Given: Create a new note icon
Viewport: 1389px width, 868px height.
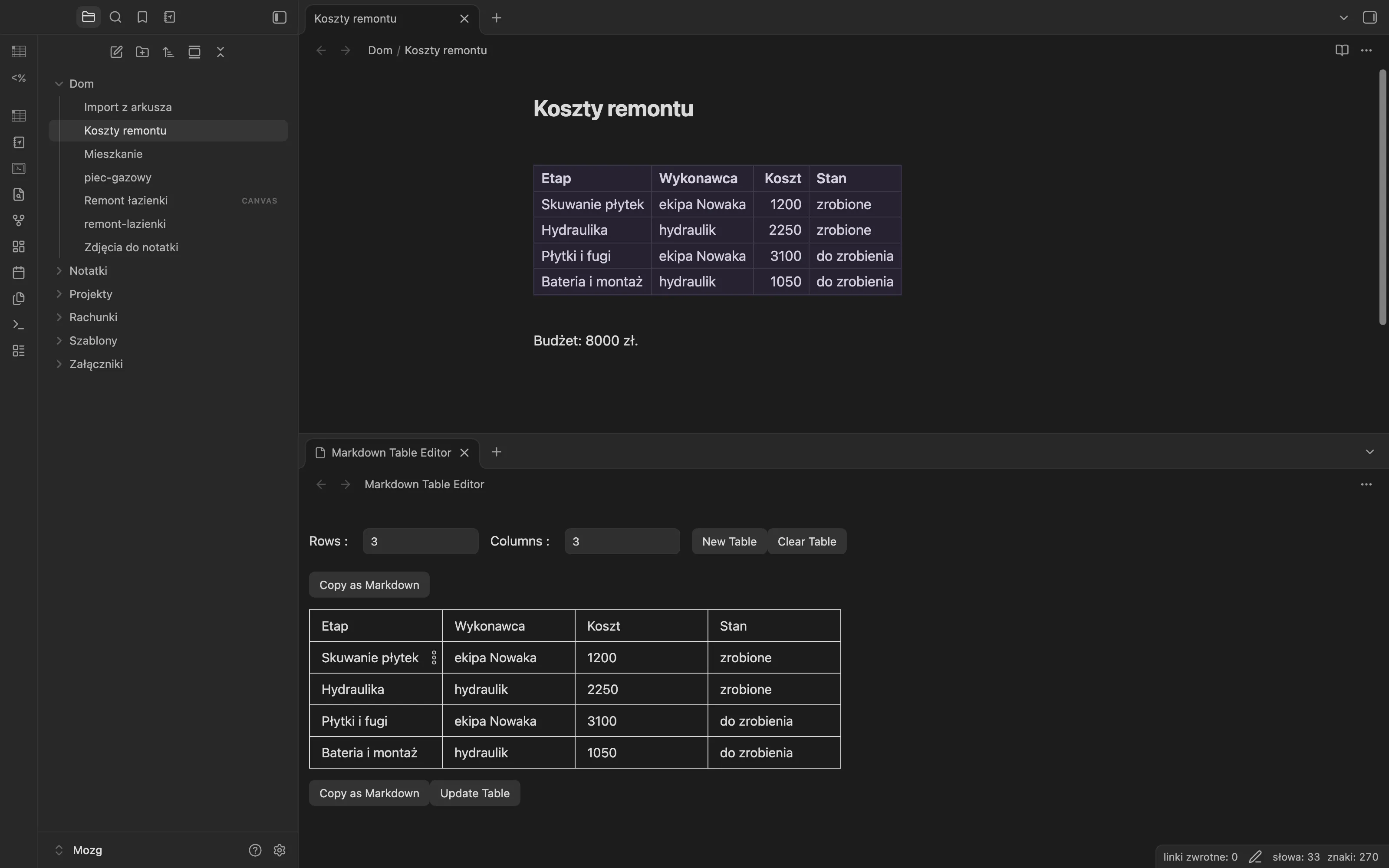Looking at the screenshot, I should pos(116,52).
